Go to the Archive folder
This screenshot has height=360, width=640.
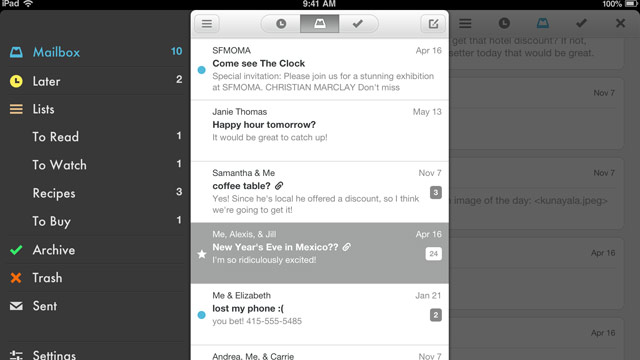(x=96, y=250)
